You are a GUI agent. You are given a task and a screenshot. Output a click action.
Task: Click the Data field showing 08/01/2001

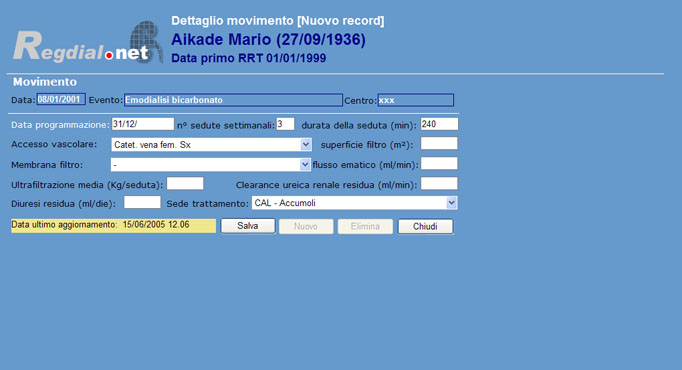pyautogui.click(x=61, y=100)
